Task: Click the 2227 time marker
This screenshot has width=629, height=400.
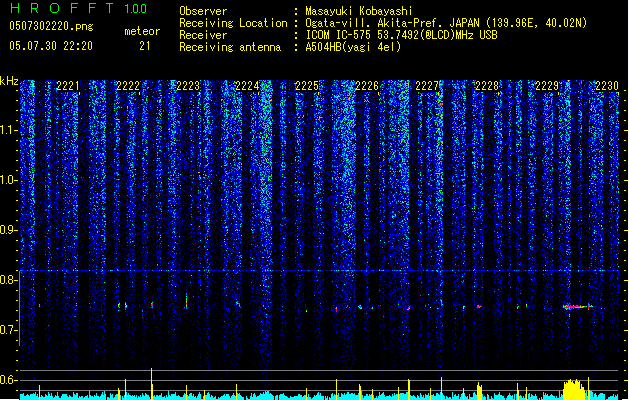Action: pos(427,86)
